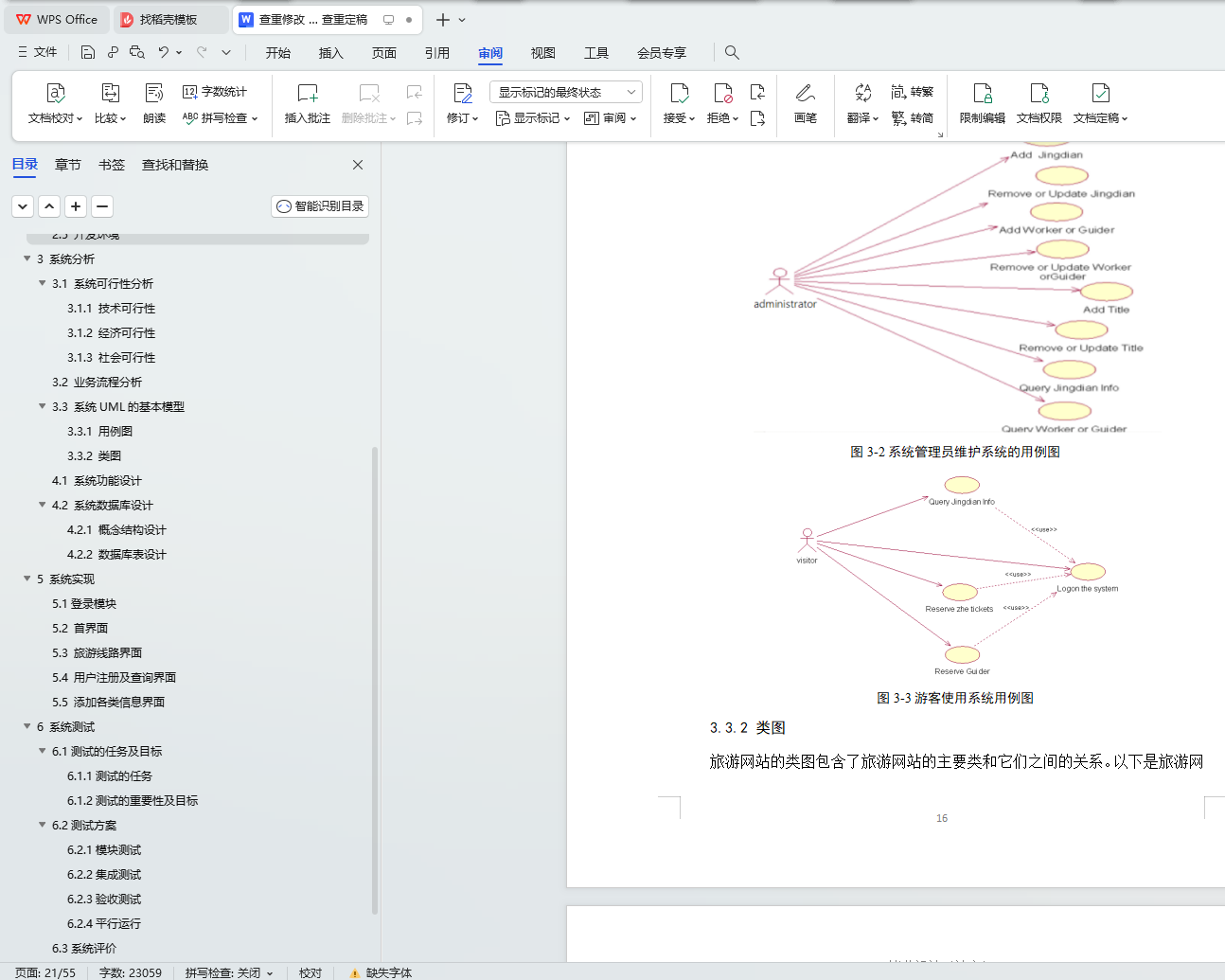Click the down-arrow button in outline panel
Screen dimensions: 1225x980
[x=23, y=206]
